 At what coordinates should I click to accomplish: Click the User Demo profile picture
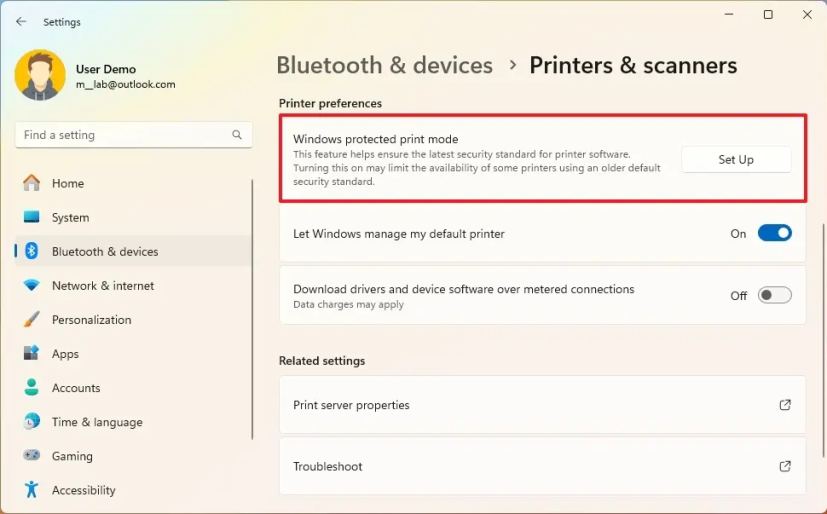[x=40, y=75]
